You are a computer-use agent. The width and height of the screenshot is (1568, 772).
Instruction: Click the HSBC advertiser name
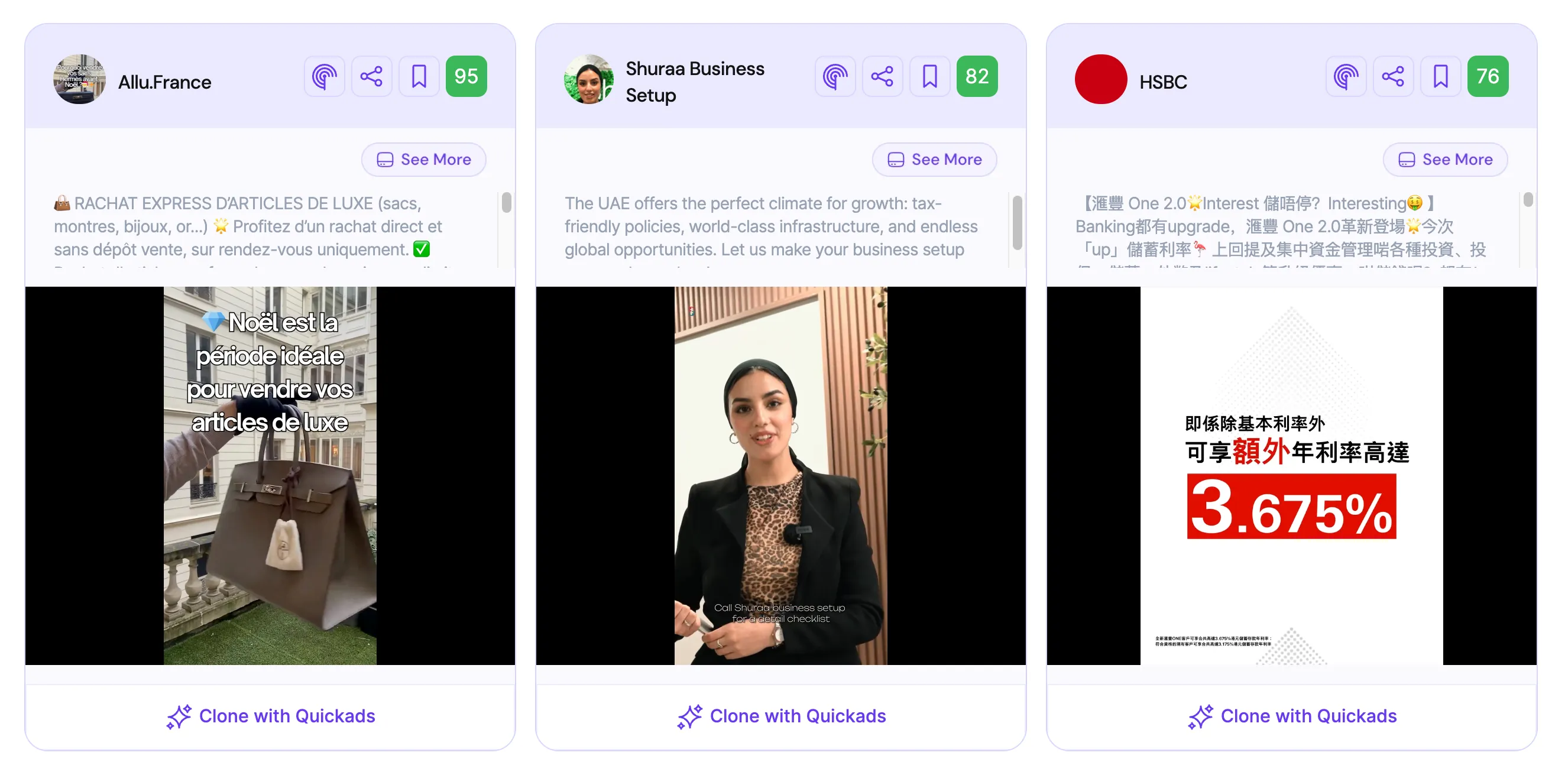pos(1163,82)
